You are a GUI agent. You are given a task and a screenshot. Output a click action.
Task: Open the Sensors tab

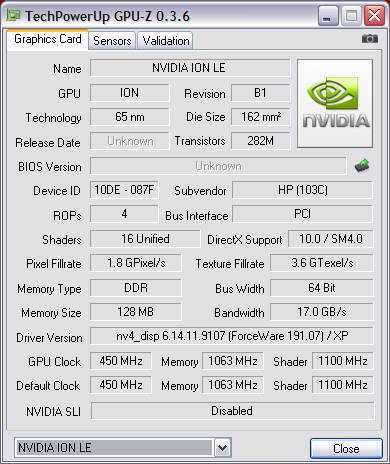point(112,41)
